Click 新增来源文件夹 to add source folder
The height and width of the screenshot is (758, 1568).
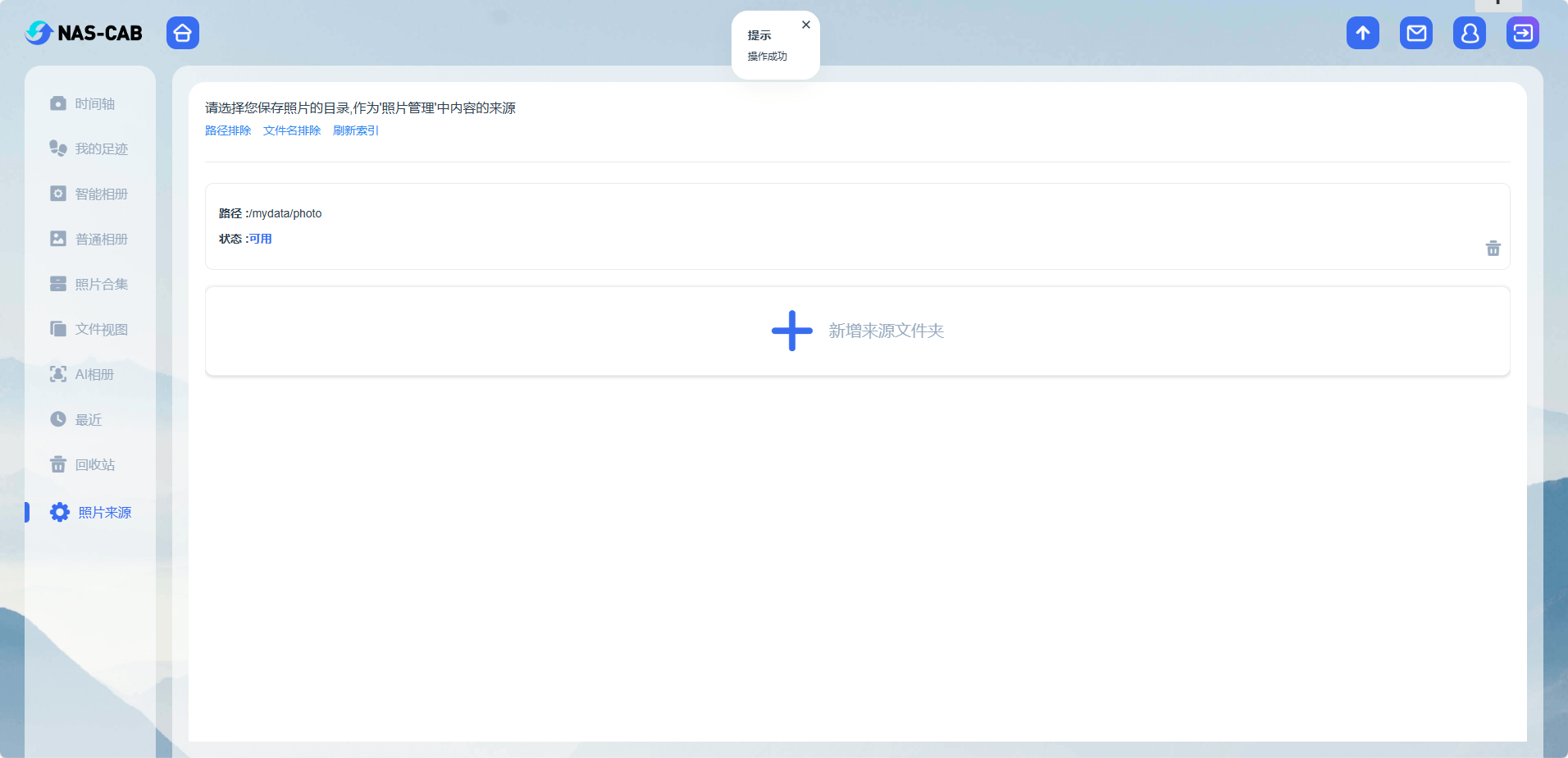click(857, 331)
